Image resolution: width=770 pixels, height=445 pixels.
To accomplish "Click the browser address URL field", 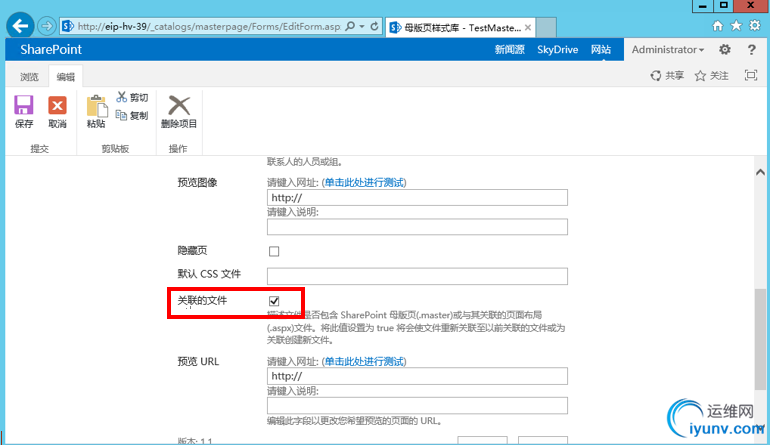I will [x=208, y=27].
